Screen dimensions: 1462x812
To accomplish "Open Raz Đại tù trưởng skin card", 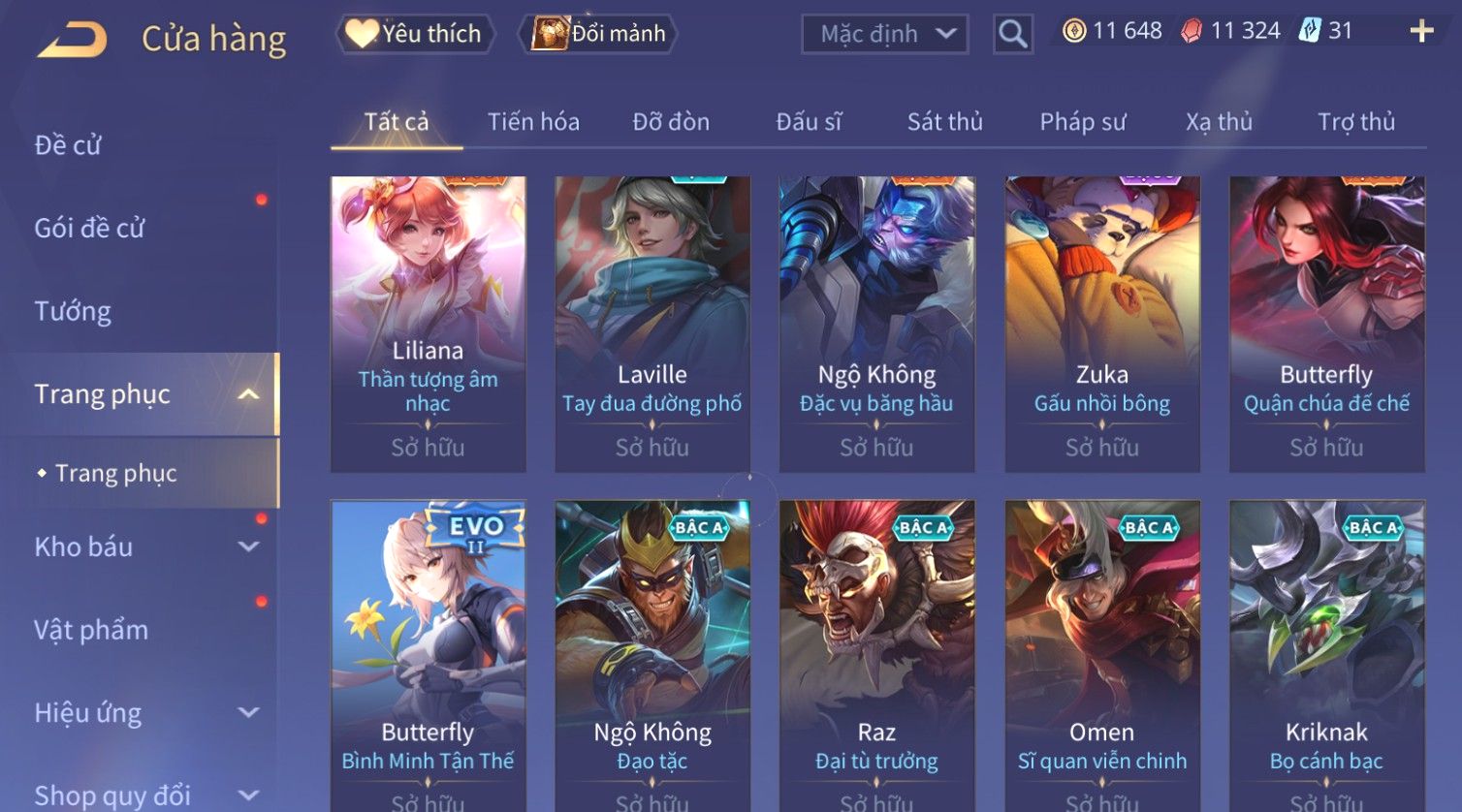I will 876,655.
